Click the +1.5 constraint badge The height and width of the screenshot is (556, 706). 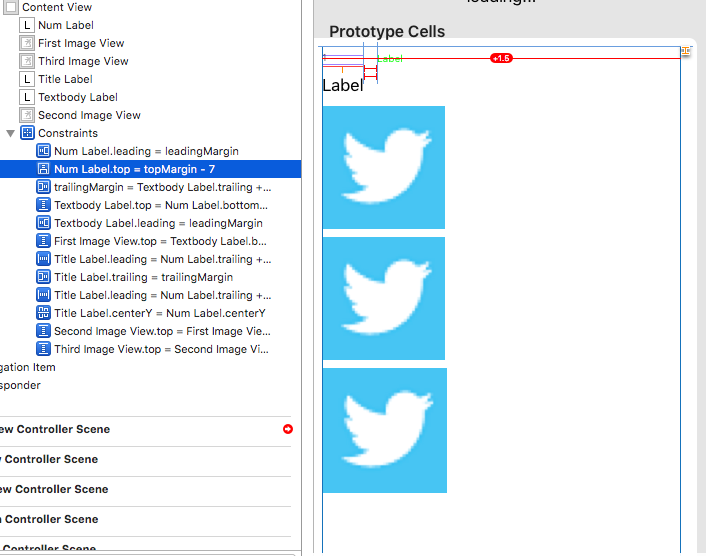click(x=501, y=58)
